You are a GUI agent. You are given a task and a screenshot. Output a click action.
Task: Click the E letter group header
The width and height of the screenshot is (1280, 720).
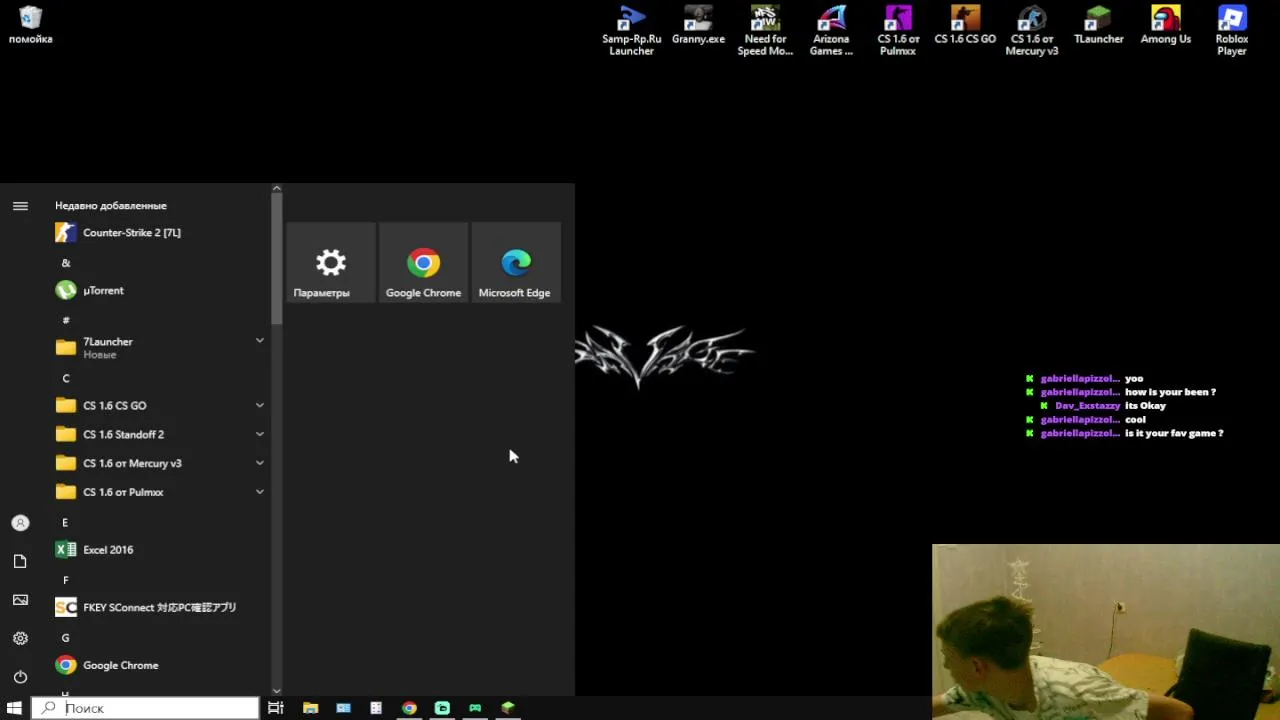66,522
